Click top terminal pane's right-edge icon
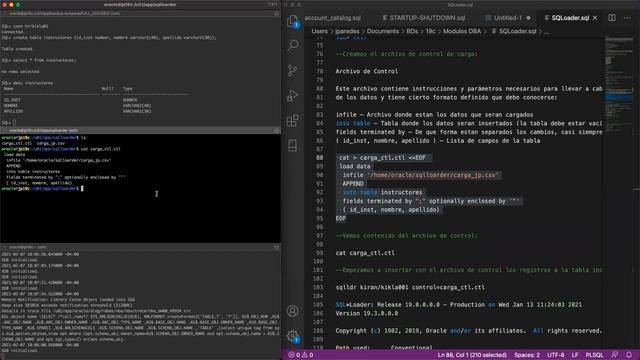The height and width of the screenshot is (360, 640). click(276, 13)
